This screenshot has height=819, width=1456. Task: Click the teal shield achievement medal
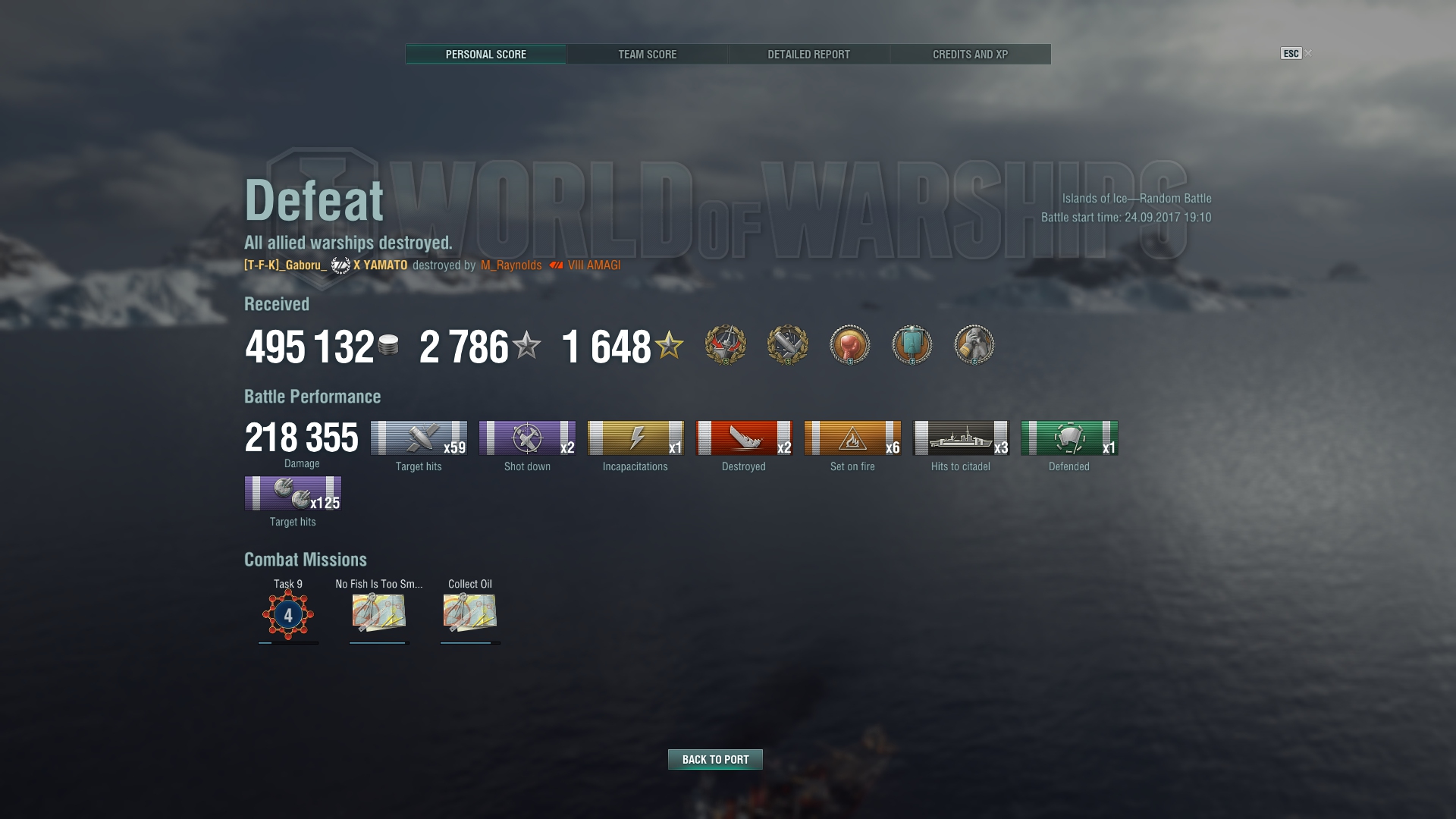912,345
